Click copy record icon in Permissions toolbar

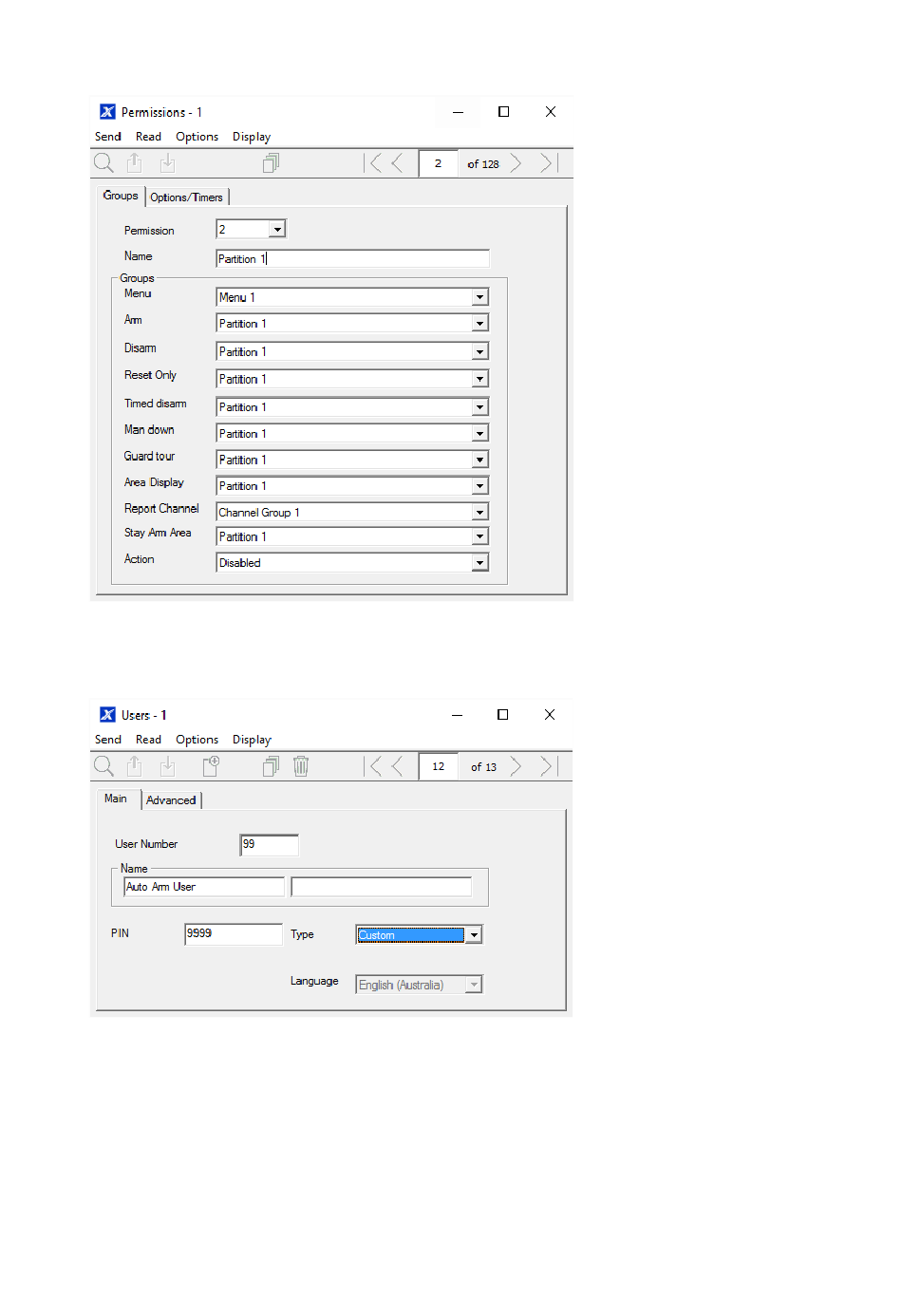pyautogui.click(x=271, y=163)
